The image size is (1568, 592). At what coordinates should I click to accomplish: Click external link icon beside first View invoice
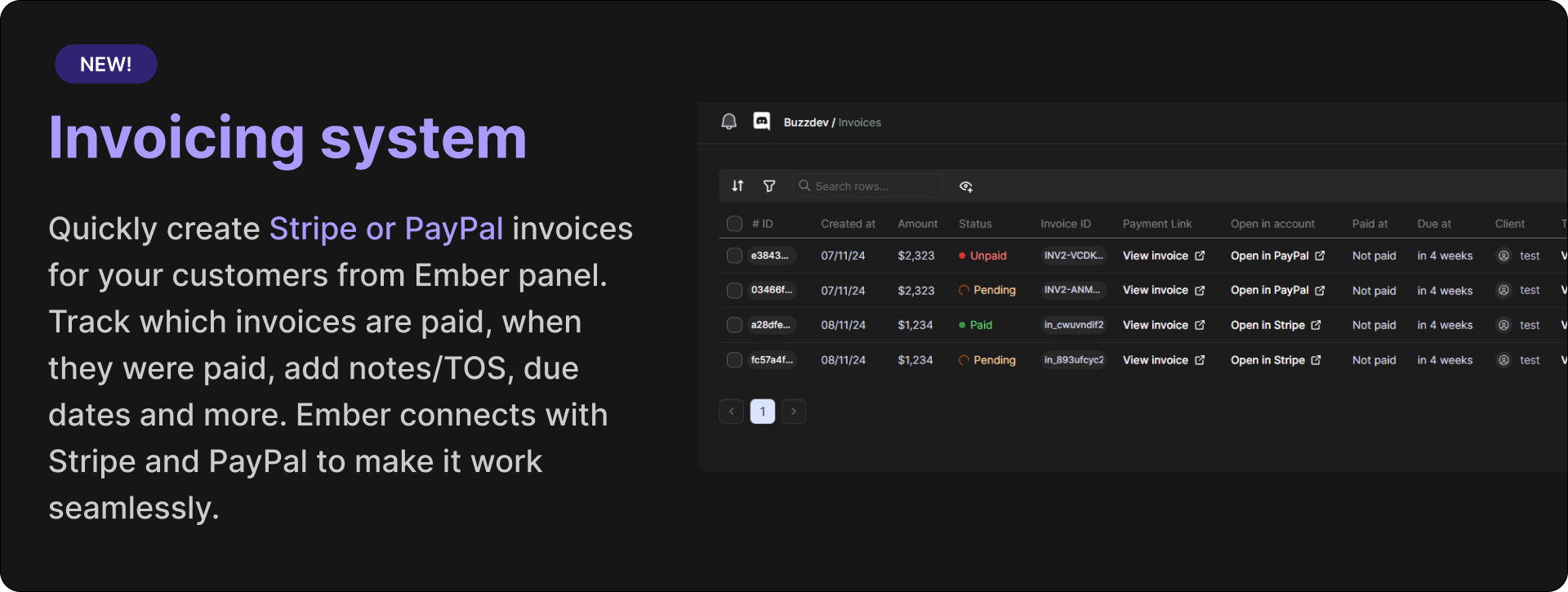pos(1200,256)
